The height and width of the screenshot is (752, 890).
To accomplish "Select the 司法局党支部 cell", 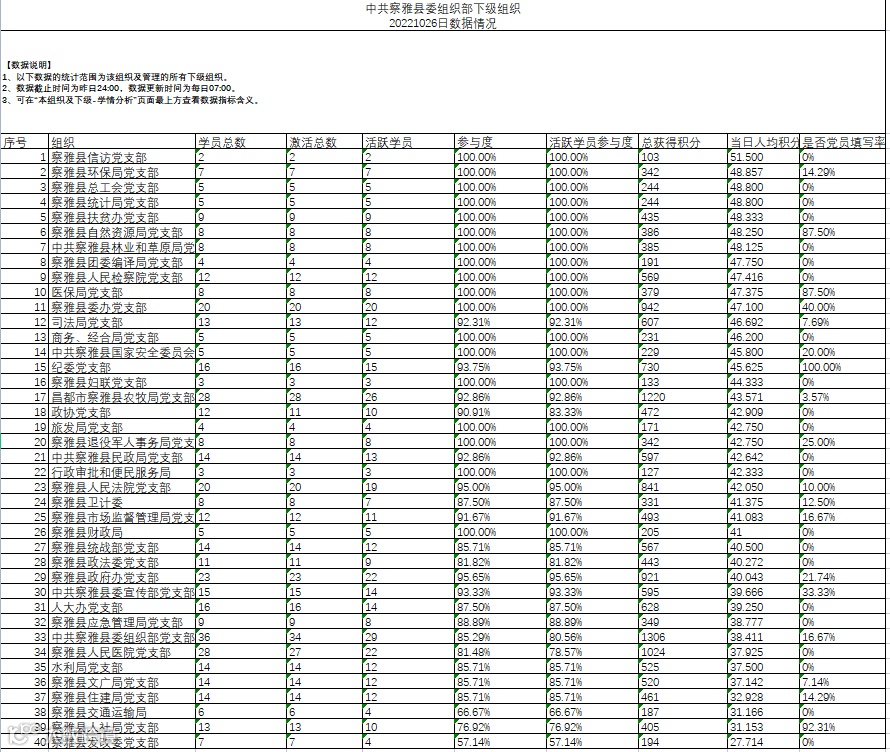I will coord(121,322).
